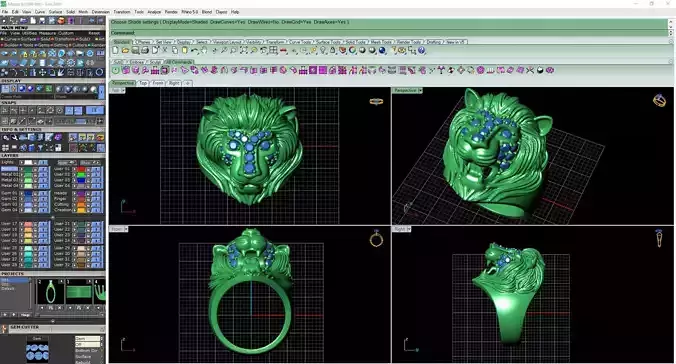Open the Right viewport title dropdown arrow
Screen dimensions: 676x364
click(408, 229)
